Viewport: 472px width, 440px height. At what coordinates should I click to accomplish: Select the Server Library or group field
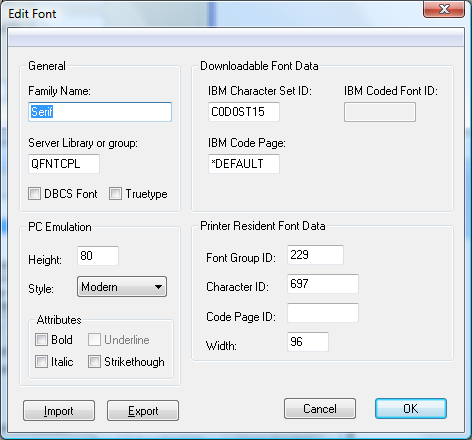coord(64,164)
